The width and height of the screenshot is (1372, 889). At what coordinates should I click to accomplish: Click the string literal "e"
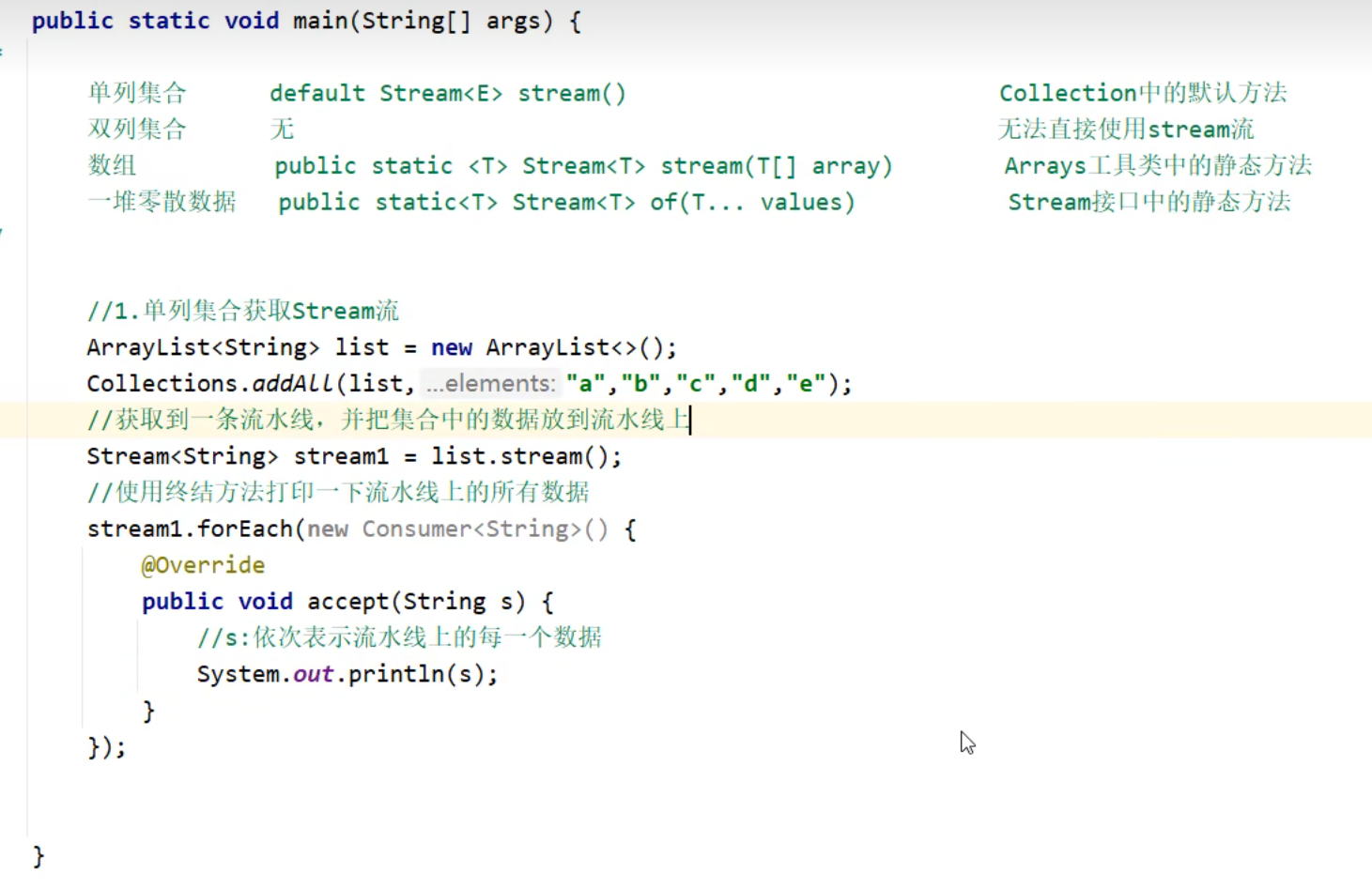806,384
